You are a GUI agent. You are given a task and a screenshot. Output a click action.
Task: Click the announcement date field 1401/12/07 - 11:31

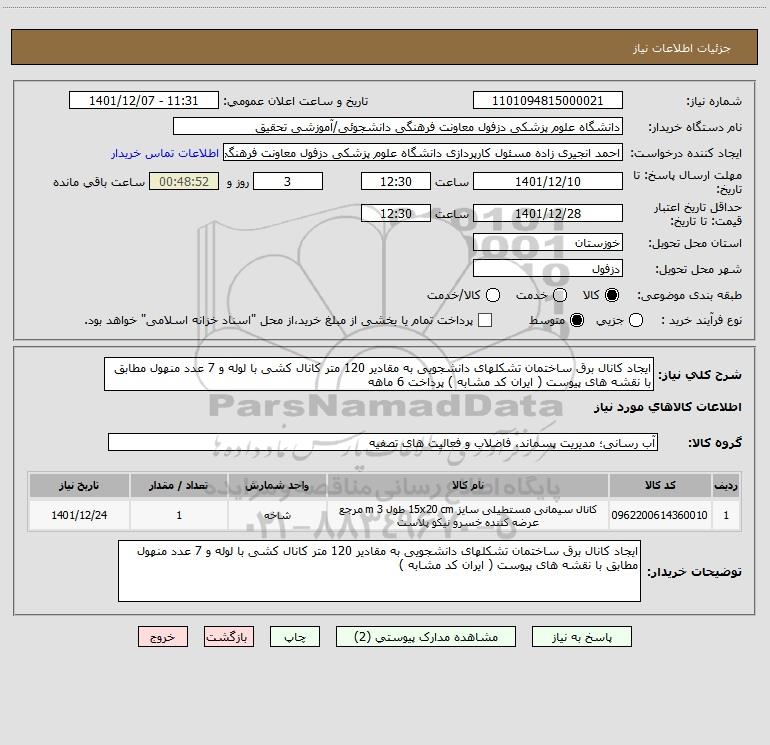click(x=144, y=101)
